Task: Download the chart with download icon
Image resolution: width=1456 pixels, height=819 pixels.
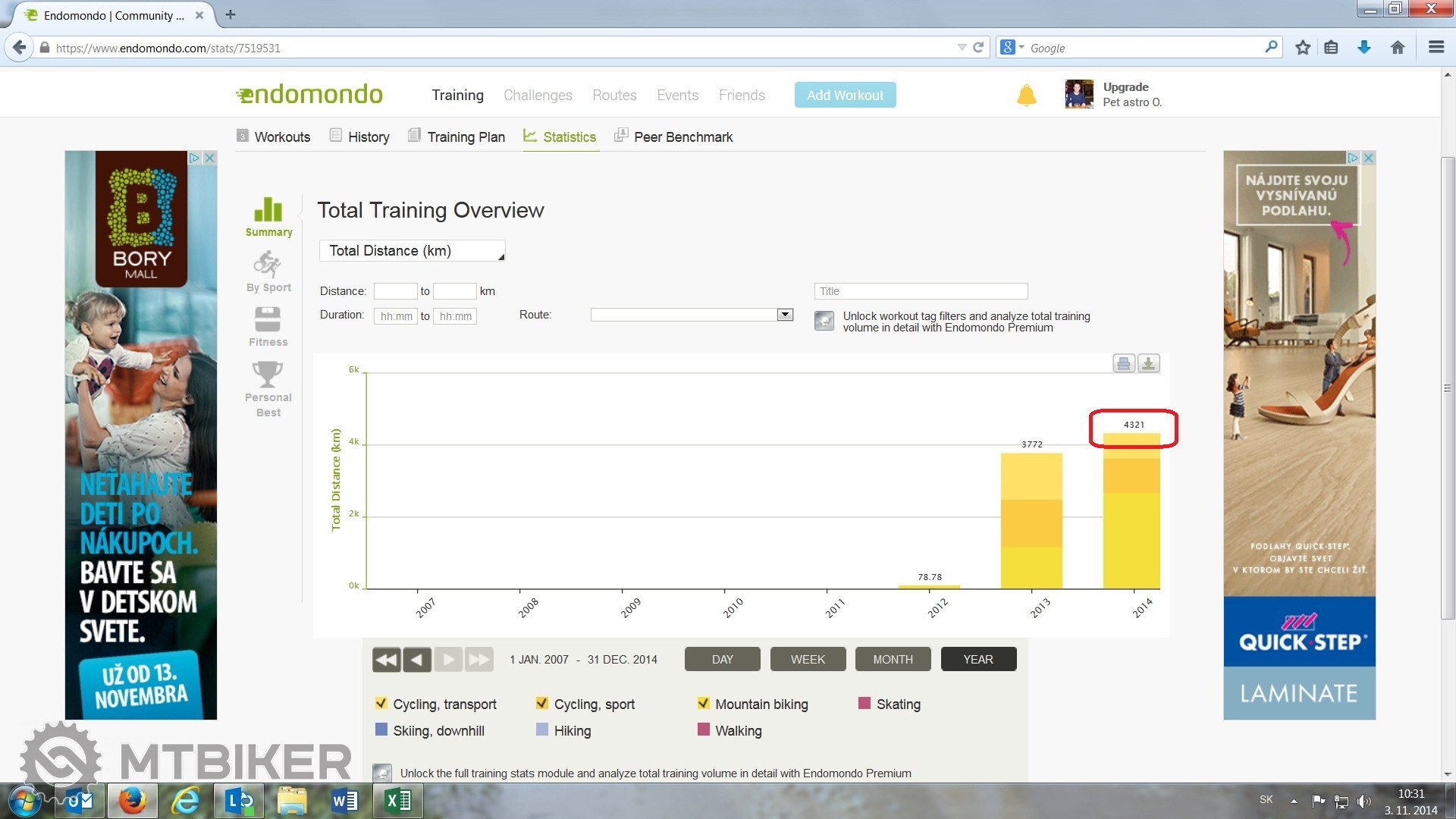Action: click(x=1148, y=364)
